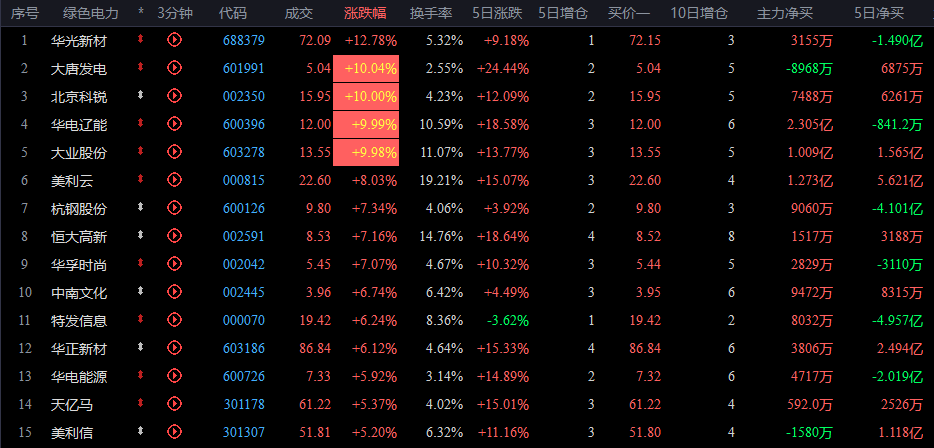Viewport: 934px width, 448px height.
Task: Sort by 5日增仓 column header
Action: click(x=563, y=13)
